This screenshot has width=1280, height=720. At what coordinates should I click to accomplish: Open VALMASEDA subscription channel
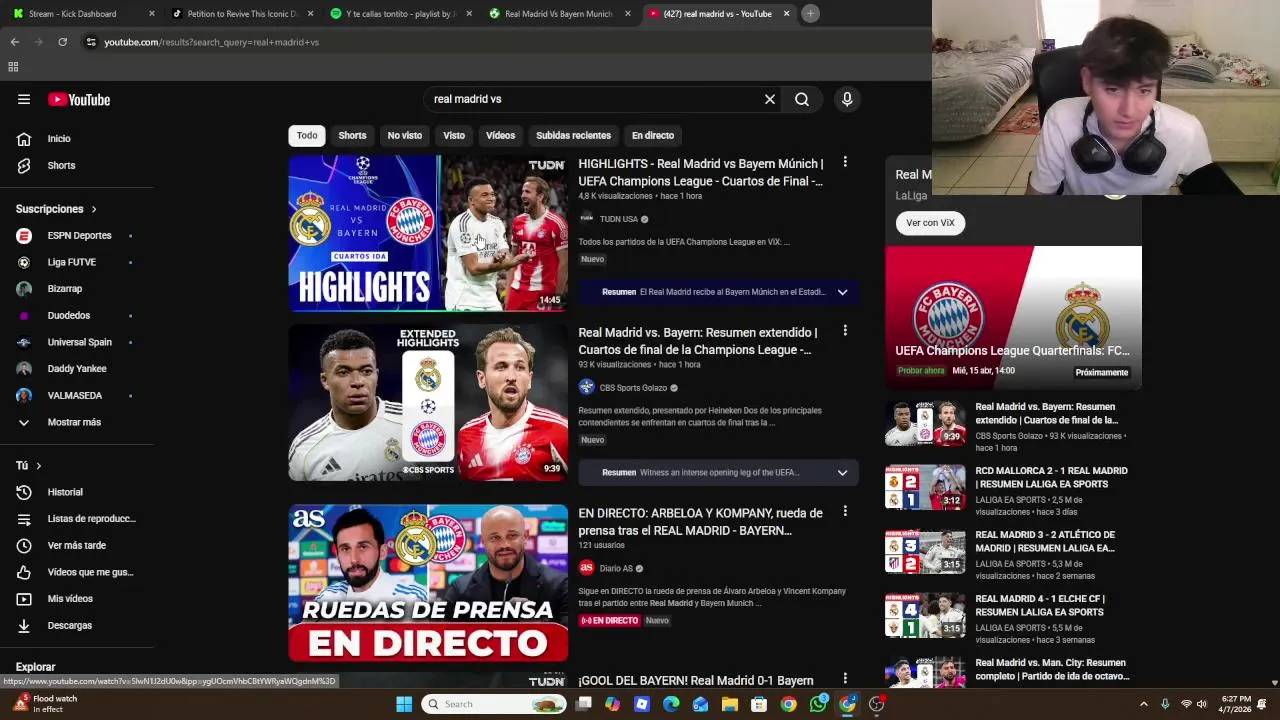click(x=76, y=395)
